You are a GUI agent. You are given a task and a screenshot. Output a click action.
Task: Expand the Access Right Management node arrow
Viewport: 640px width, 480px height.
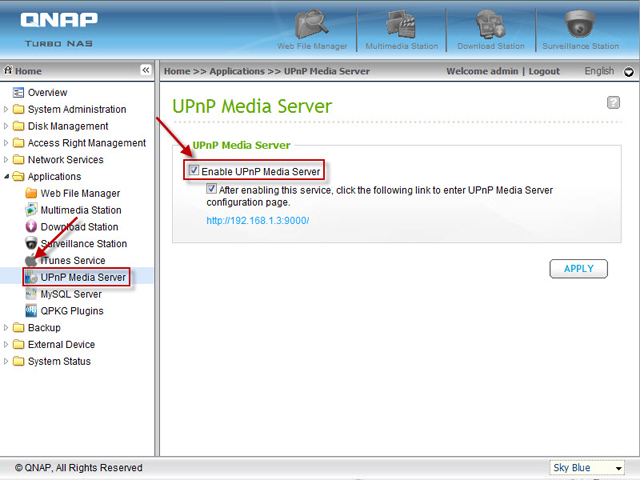click(x=6, y=143)
